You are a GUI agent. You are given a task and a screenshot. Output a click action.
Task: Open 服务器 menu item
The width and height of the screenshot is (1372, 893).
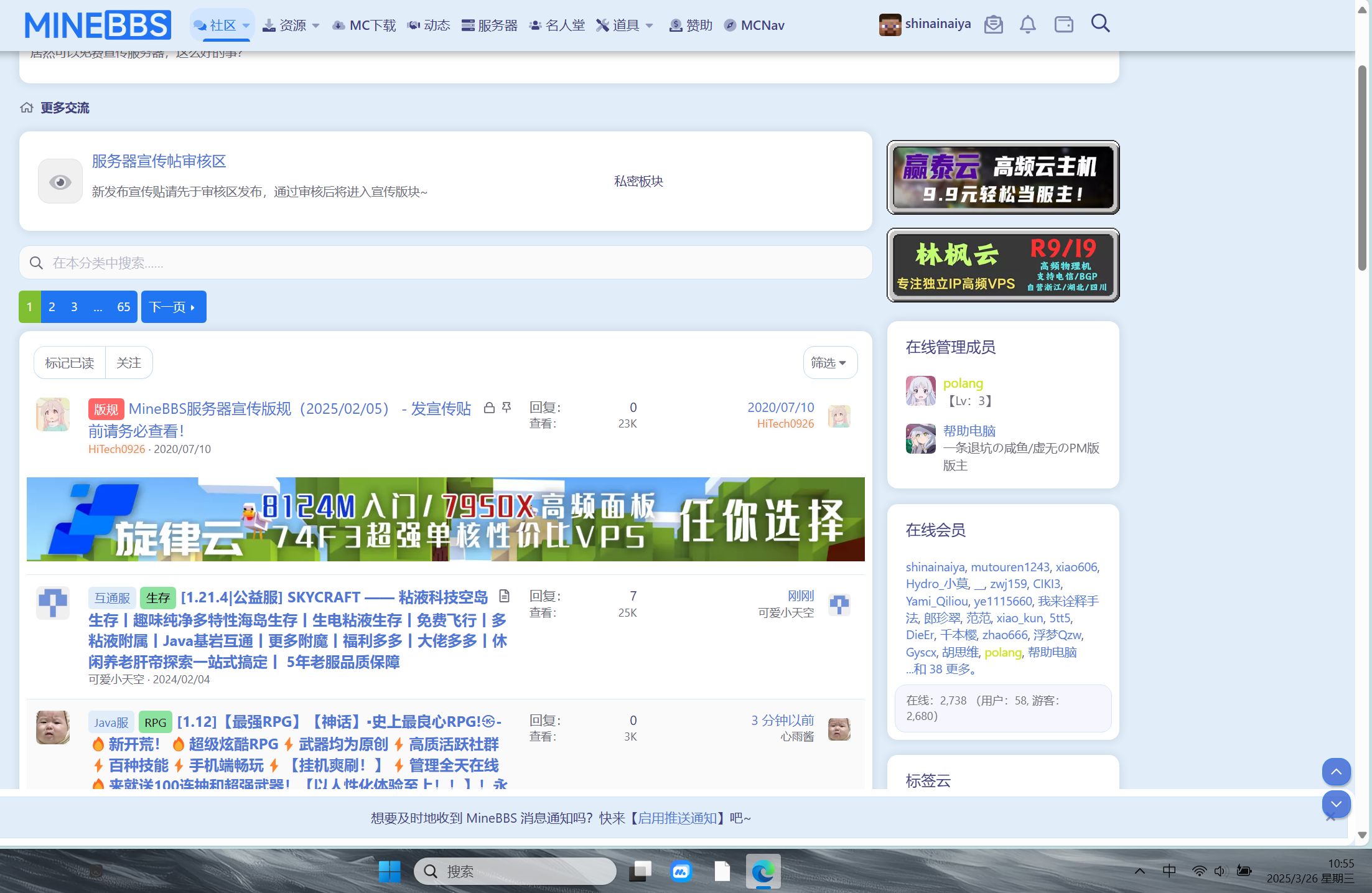pos(490,26)
